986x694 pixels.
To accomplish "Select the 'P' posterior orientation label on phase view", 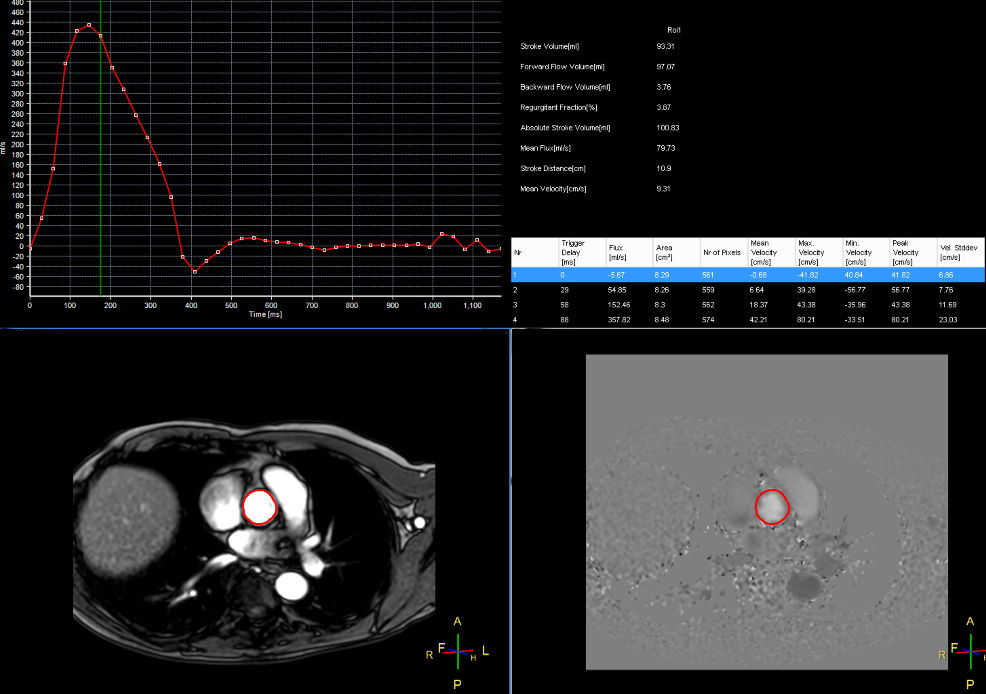I will coord(970,684).
